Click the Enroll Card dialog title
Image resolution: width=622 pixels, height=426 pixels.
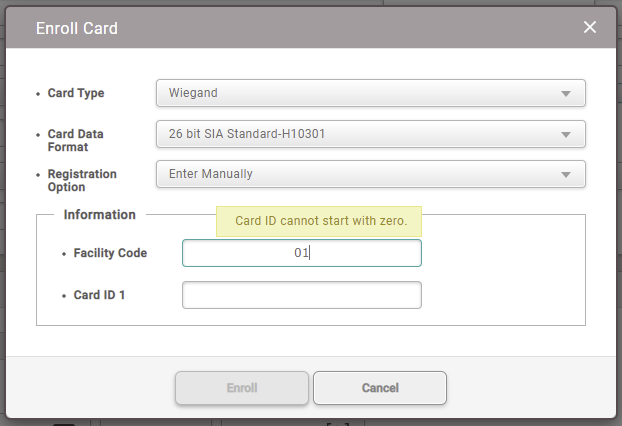click(77, 29)
